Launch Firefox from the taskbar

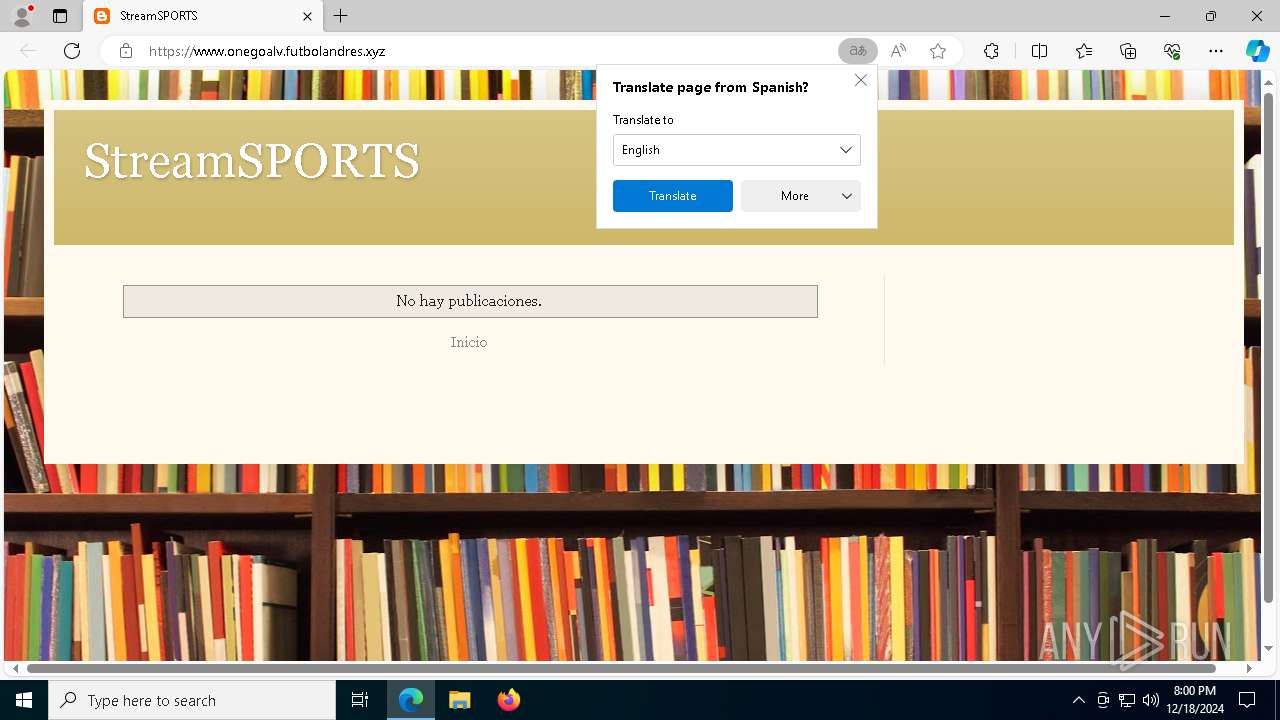tap(509, 700)
